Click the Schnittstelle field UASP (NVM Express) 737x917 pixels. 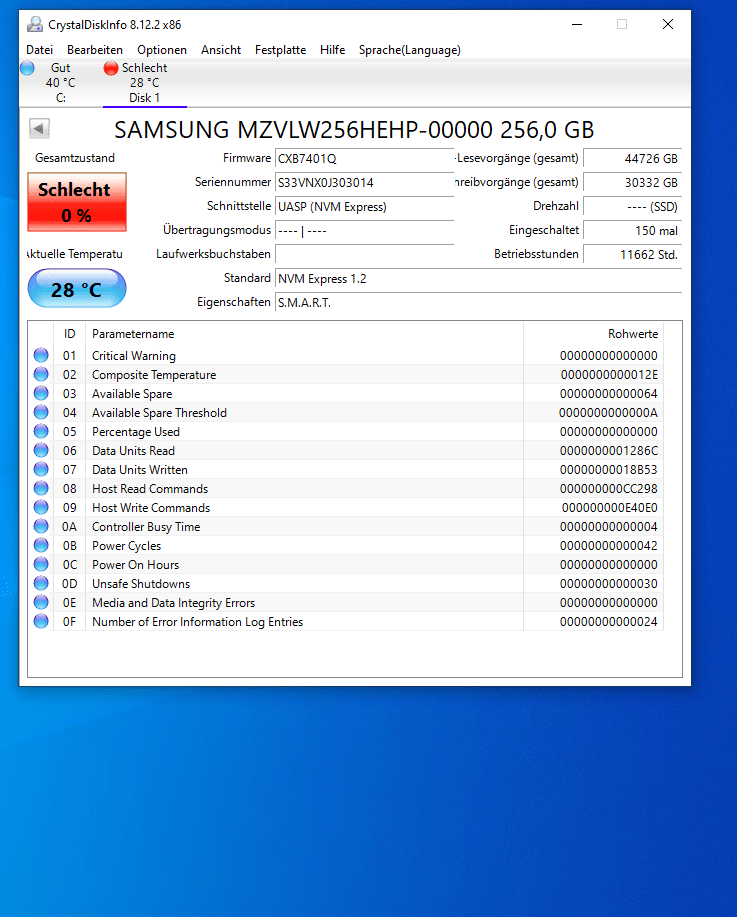(364, 206)
